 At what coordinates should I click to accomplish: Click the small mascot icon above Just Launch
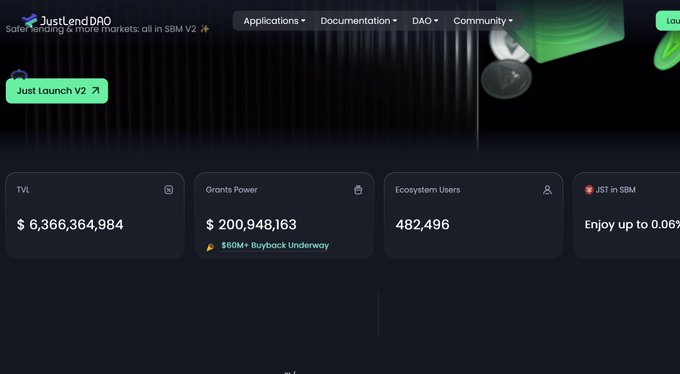tap(19, 75)
